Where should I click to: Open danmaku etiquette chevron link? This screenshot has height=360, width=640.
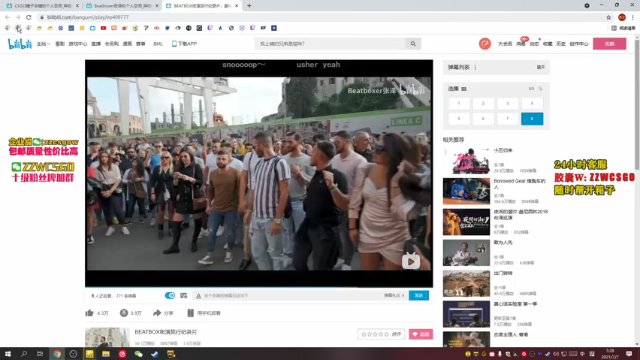394,296
